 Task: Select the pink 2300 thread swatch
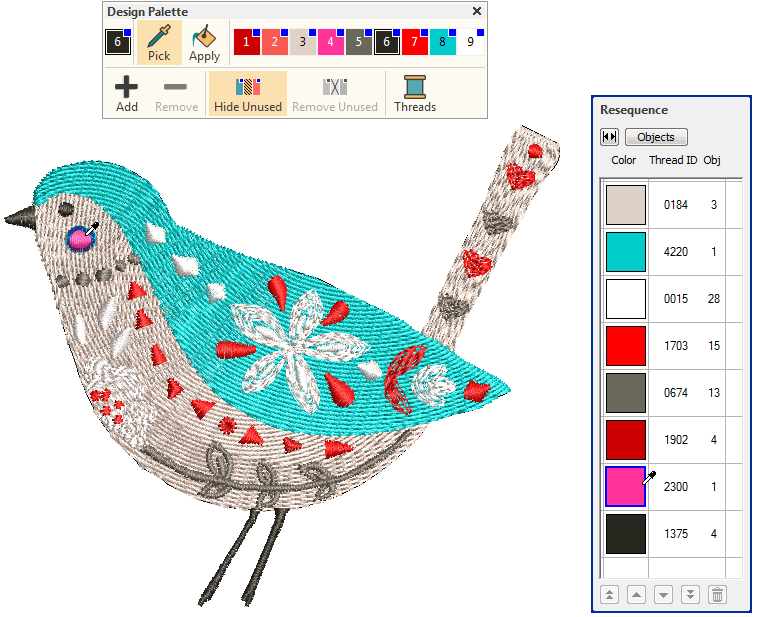click(626, 487)
